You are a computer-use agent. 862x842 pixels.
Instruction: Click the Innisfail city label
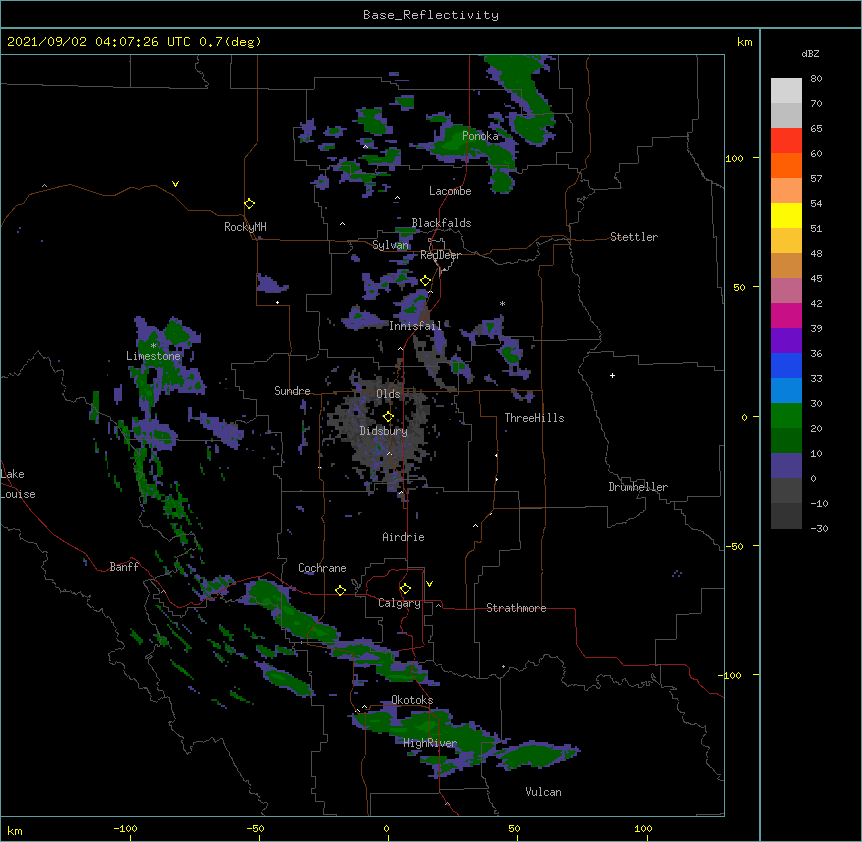pyautogui.click(x=415, y=326)
